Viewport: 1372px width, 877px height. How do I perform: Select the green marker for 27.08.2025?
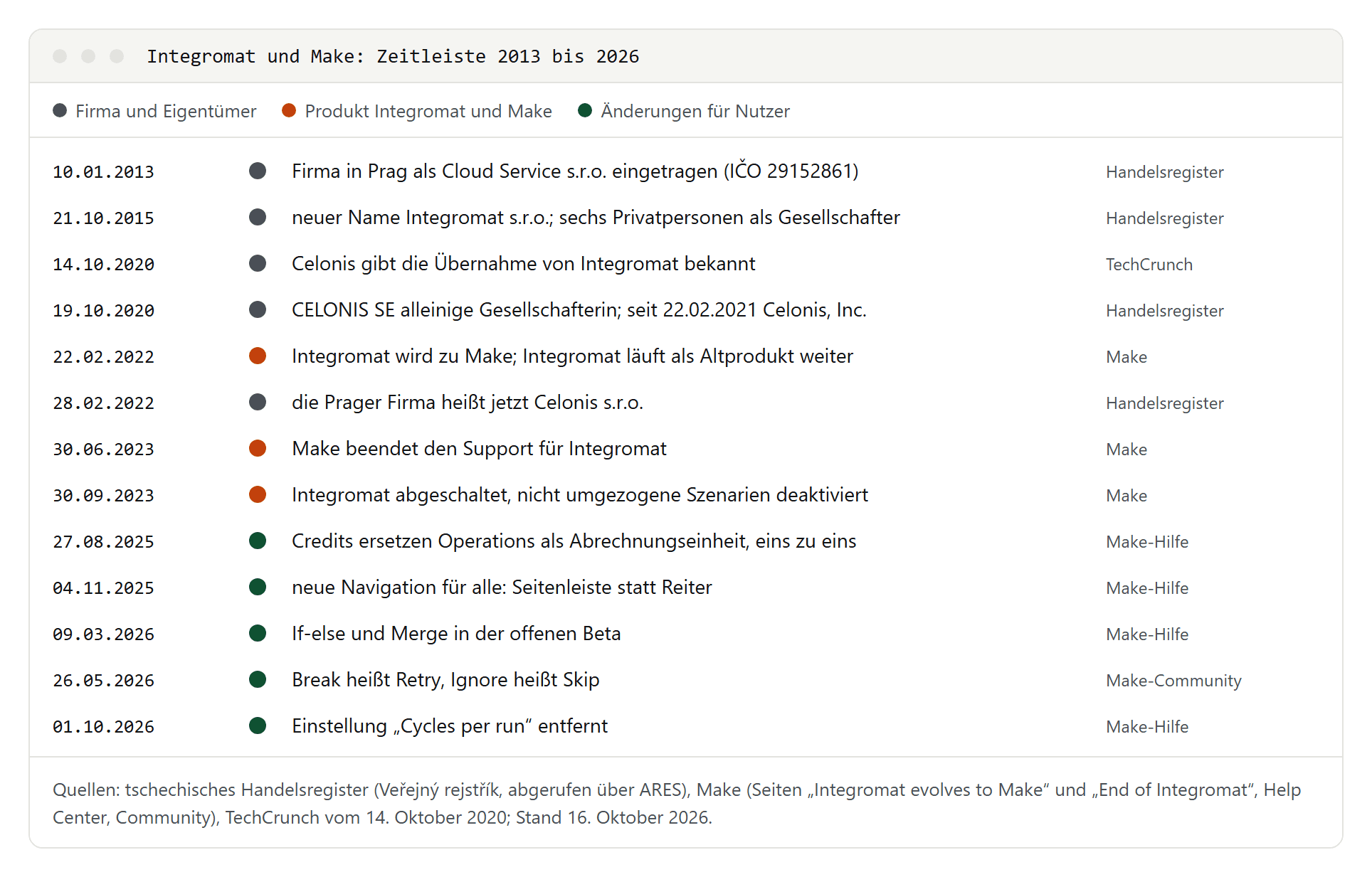[258, 541]
